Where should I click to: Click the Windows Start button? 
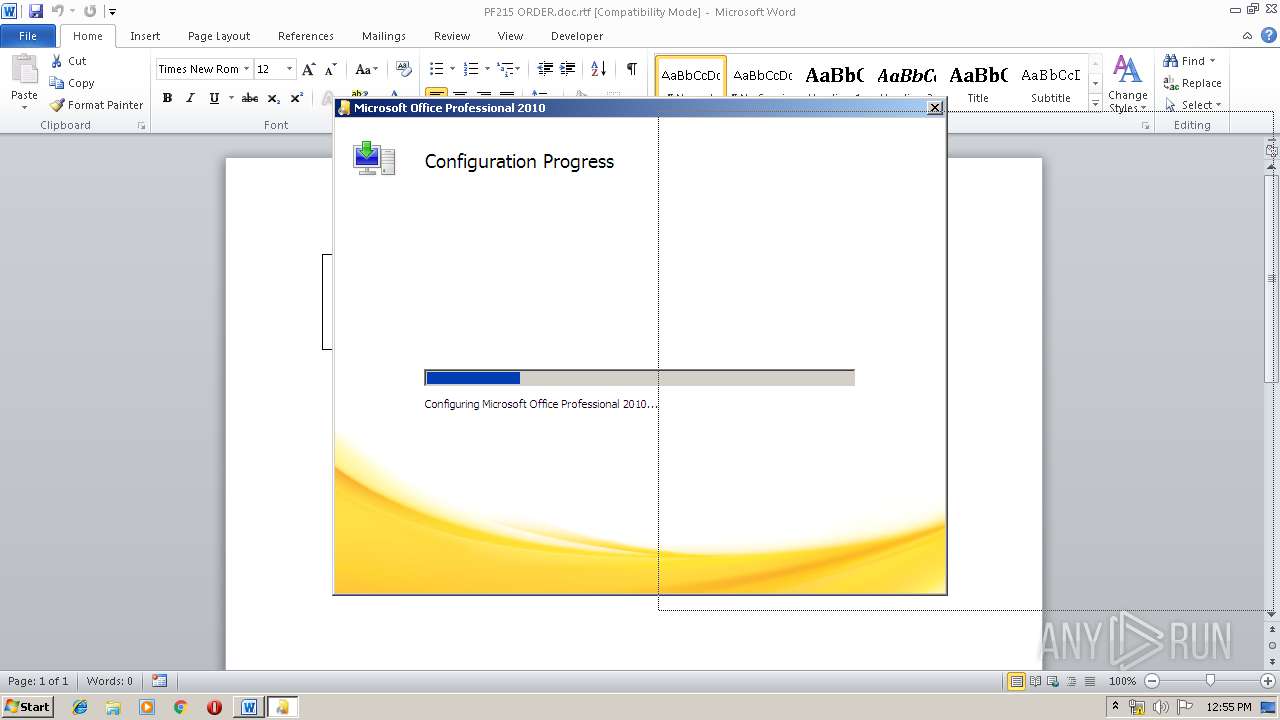pyautogui.click(x=28, y=707)
